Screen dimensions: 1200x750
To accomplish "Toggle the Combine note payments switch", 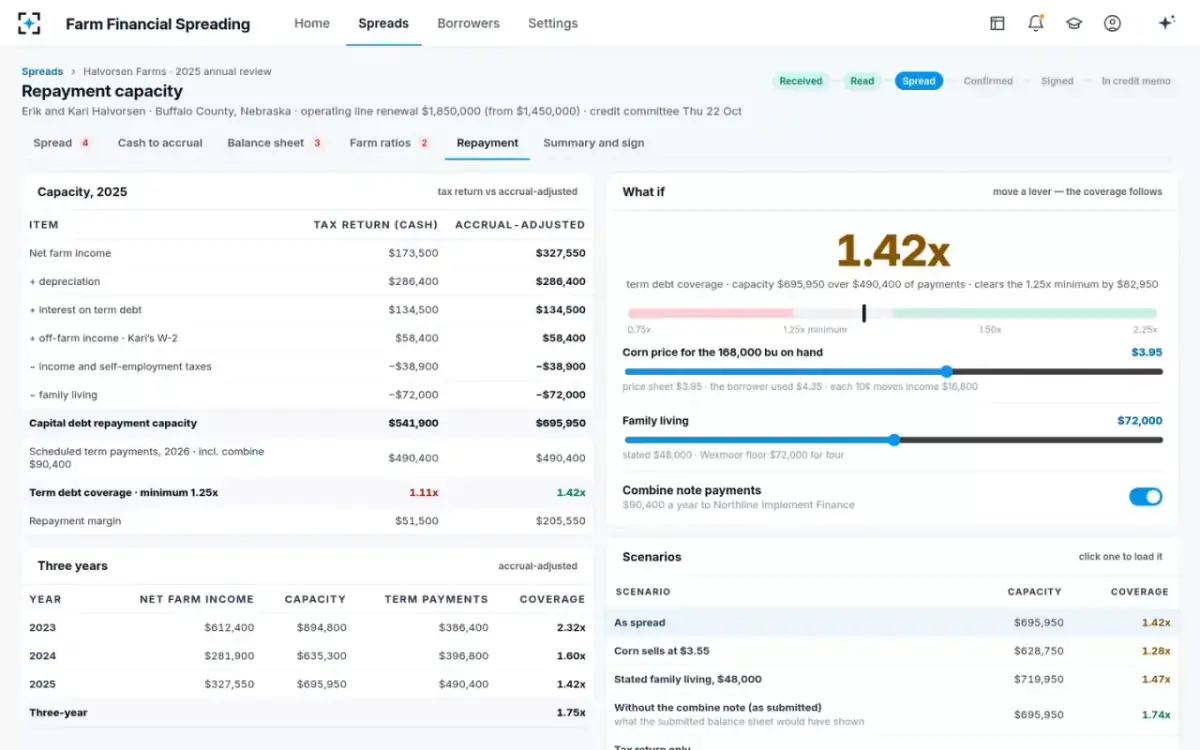I will 1146,496.
